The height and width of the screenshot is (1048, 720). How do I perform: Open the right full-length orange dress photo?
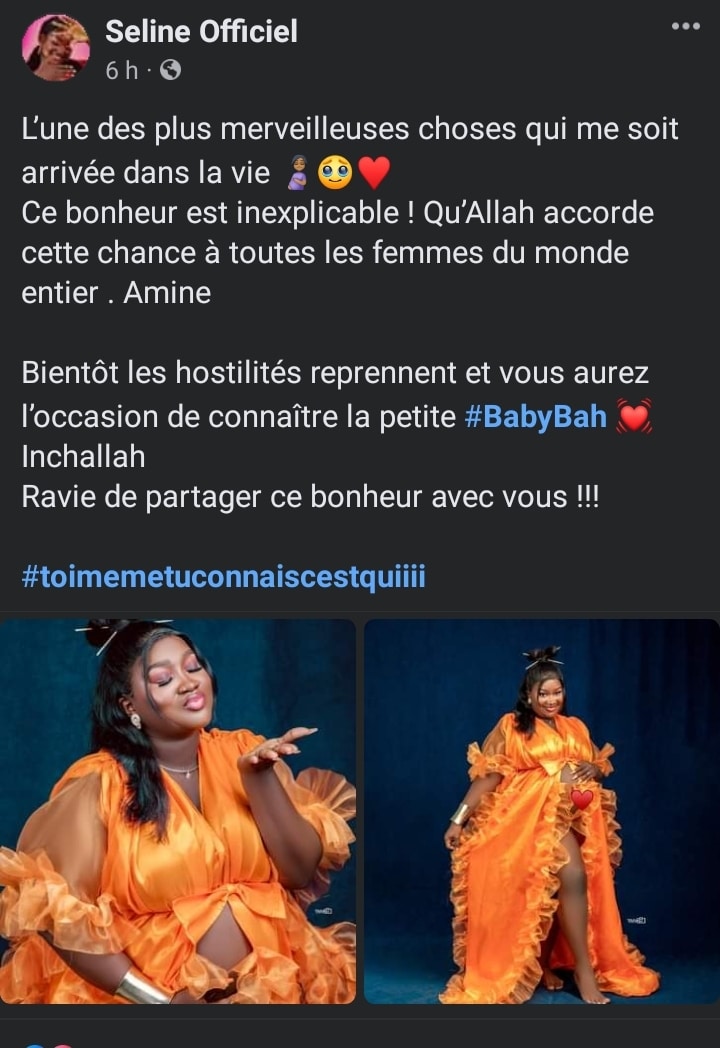tap(542, 811)
